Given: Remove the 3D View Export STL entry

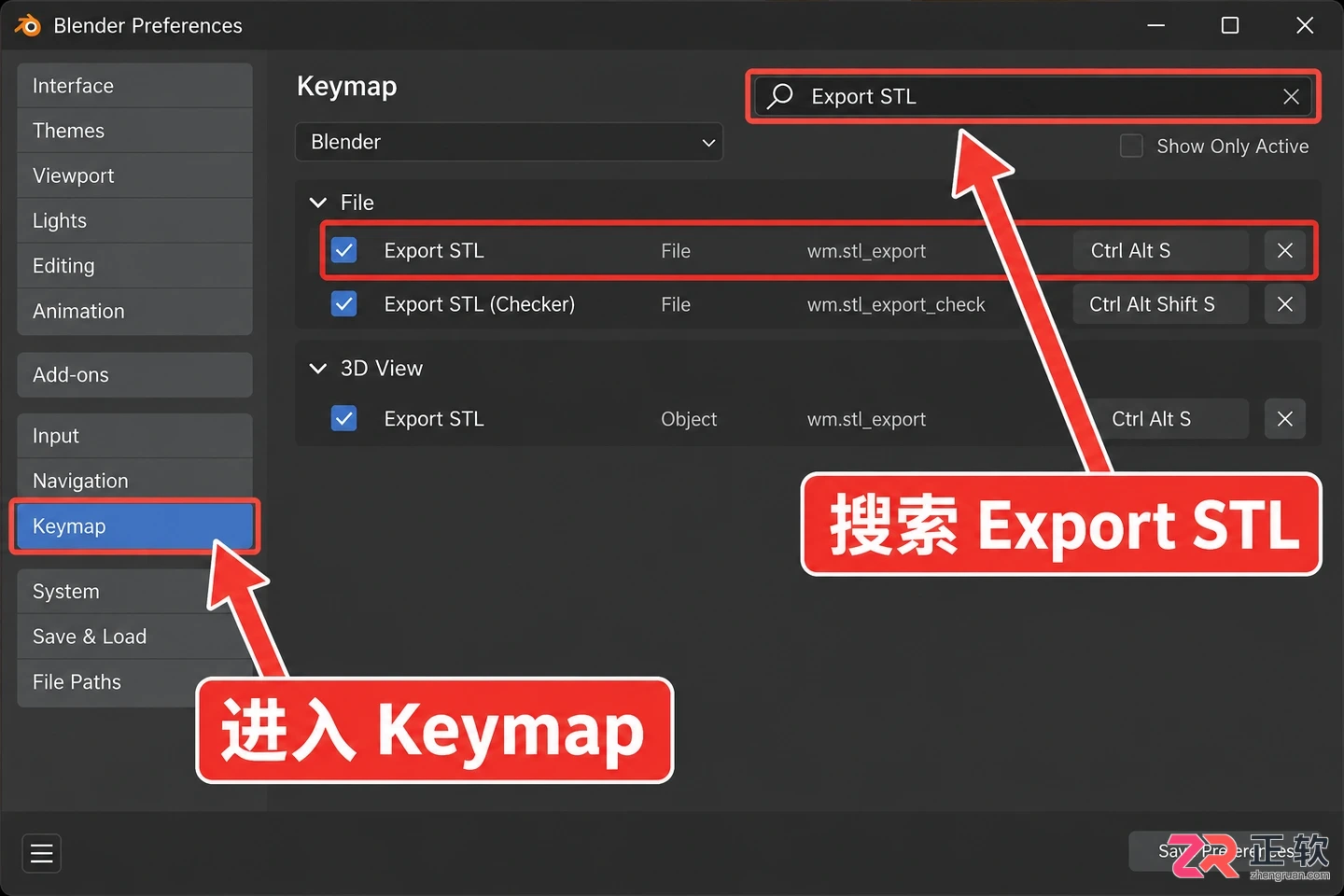Looking at the screenshot, I should pos(1285,419).
